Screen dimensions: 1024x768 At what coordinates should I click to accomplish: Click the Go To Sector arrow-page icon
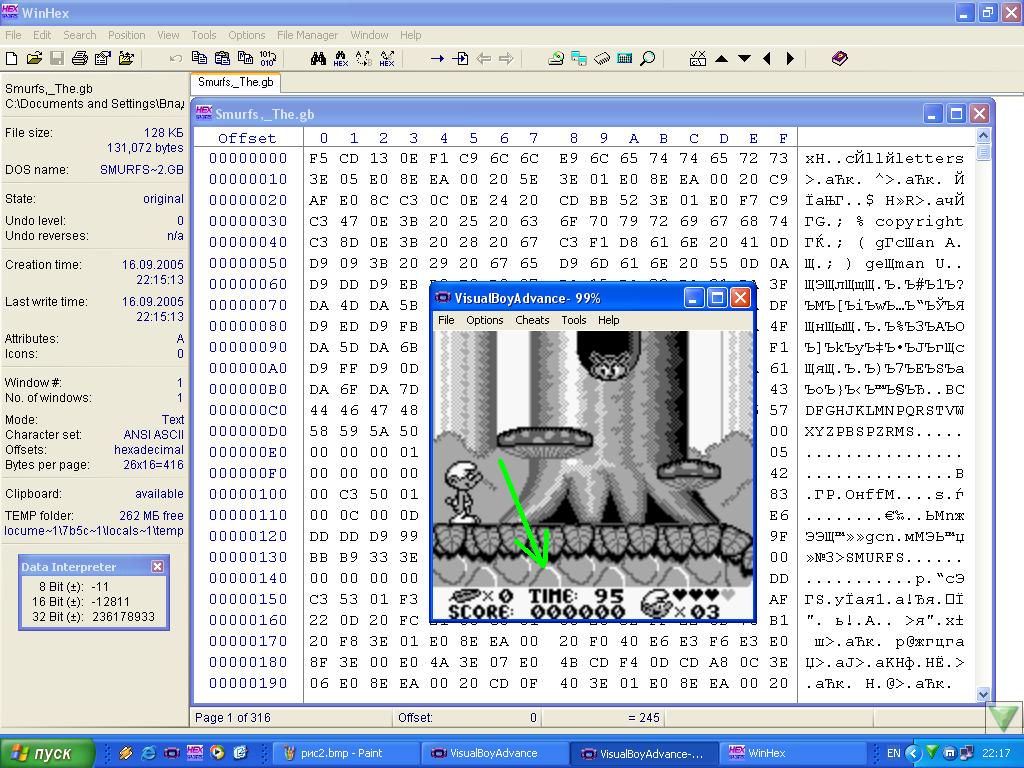(460, 59)
